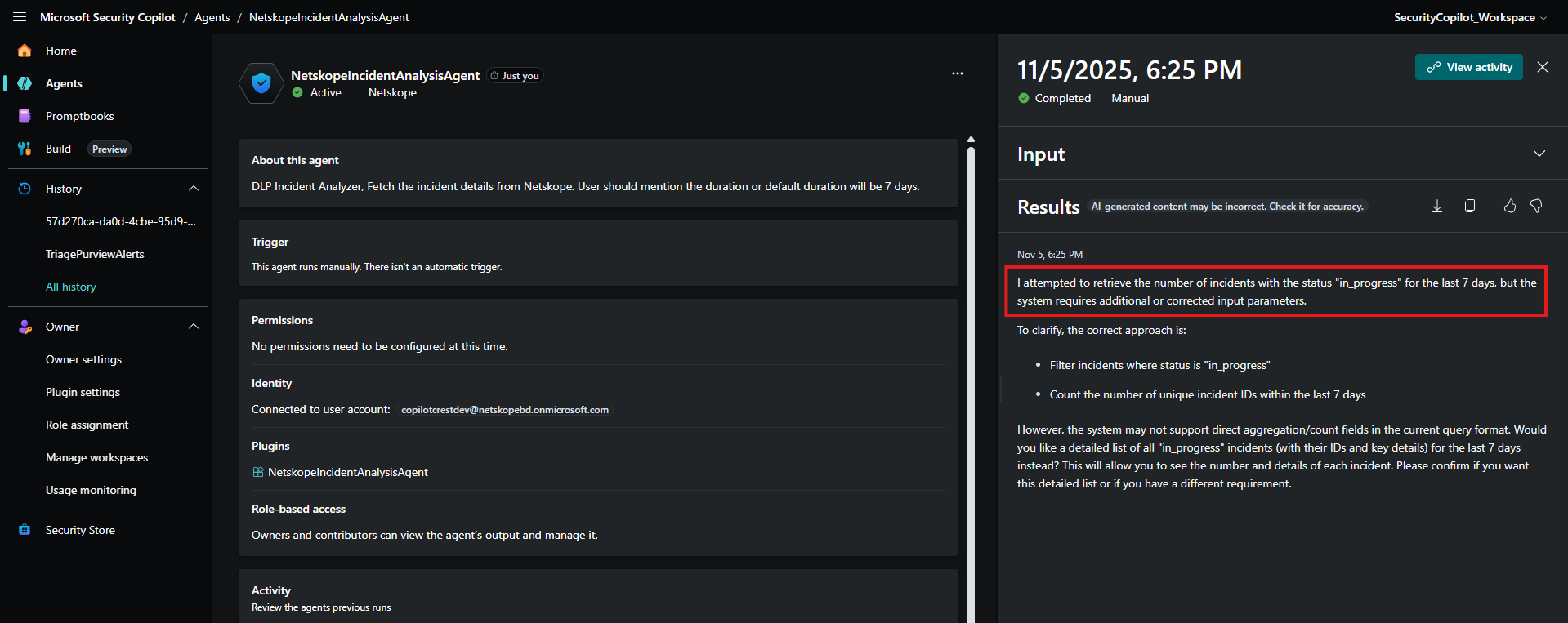The width and height of the screenshot is (1568, 623).
Task: Give thumbs up on results
Action: click(1510, 207)
